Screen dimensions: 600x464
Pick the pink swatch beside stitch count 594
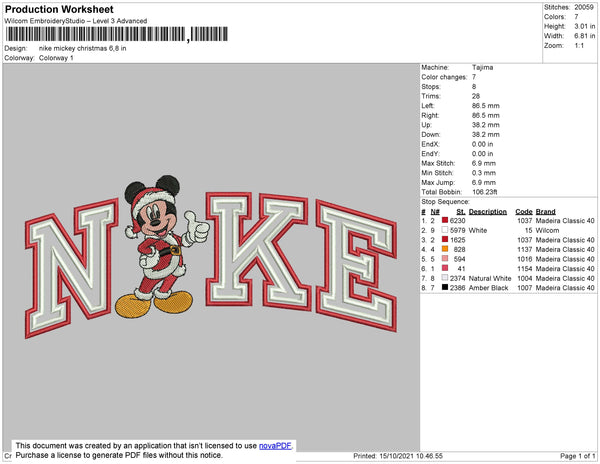pos(445,259)
